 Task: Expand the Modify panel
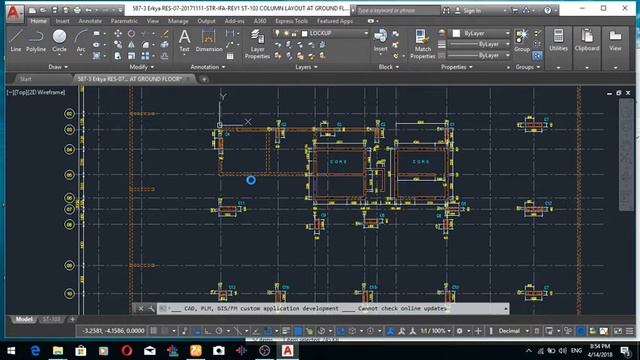[141, 67]
